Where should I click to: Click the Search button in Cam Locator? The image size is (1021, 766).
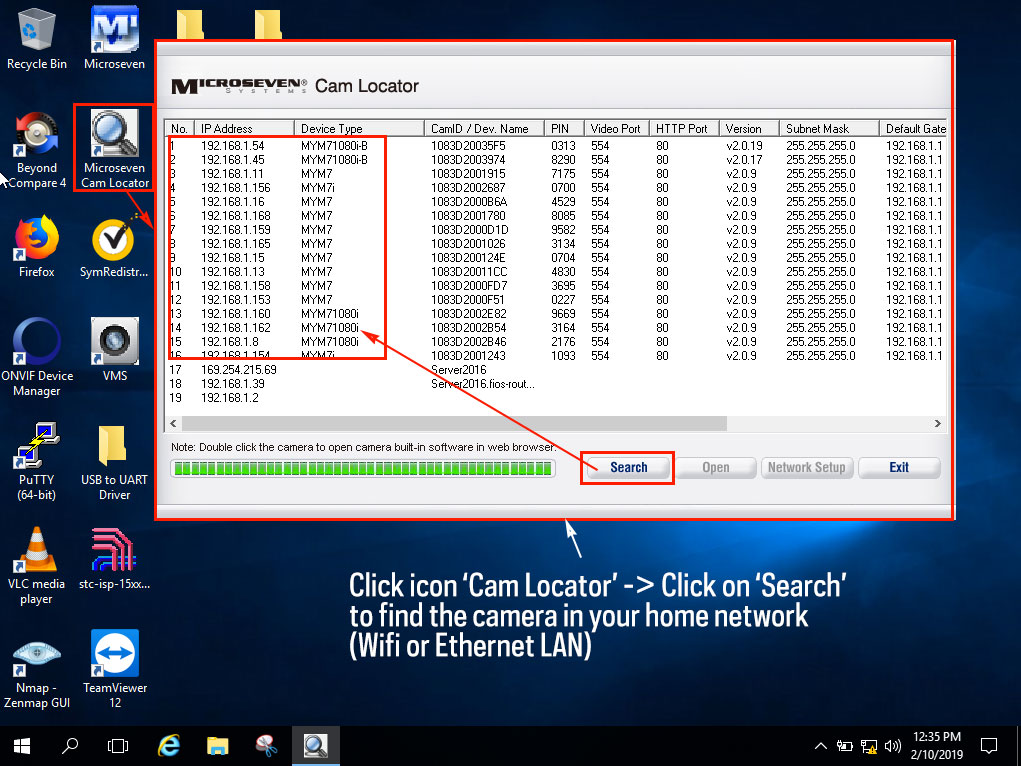[x=628, y=468]
